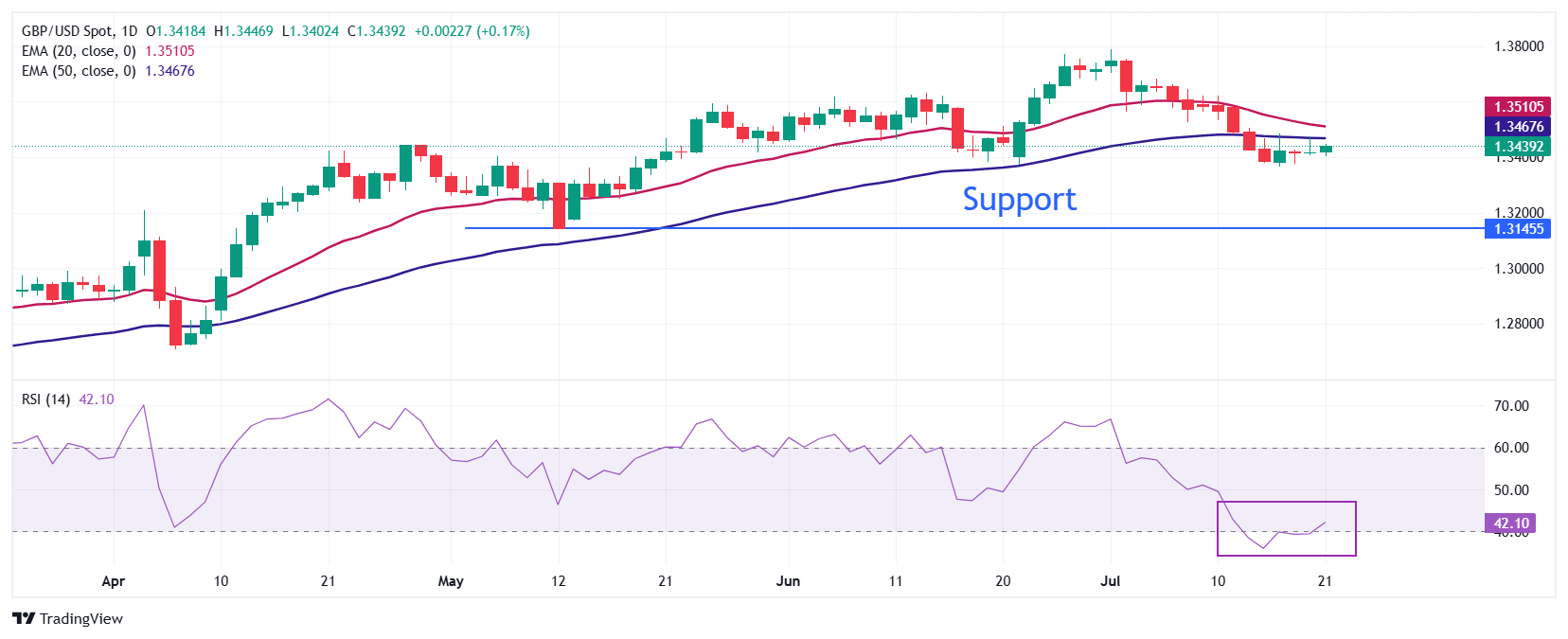Click the 1.30000 price axis label
The image size is (1568, 639).
tap(1519, 269)
